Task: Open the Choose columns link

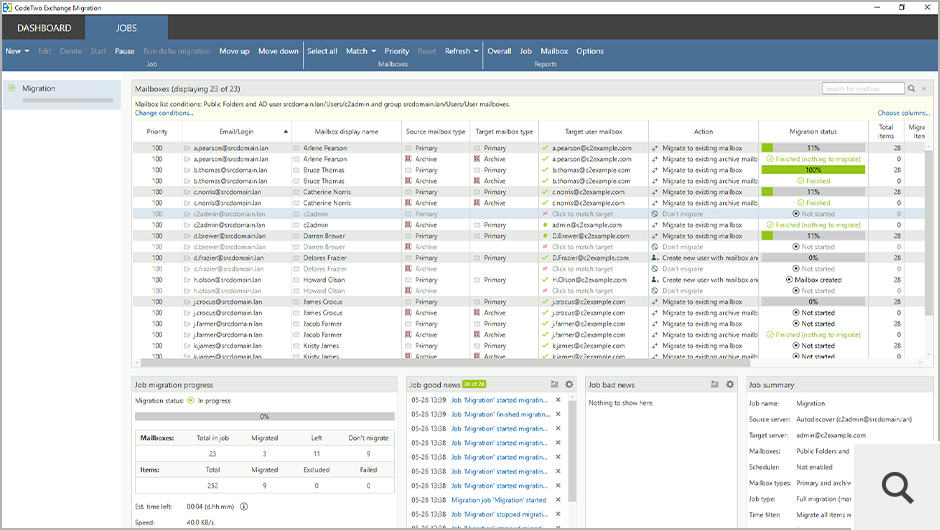Action: [902, 113]
